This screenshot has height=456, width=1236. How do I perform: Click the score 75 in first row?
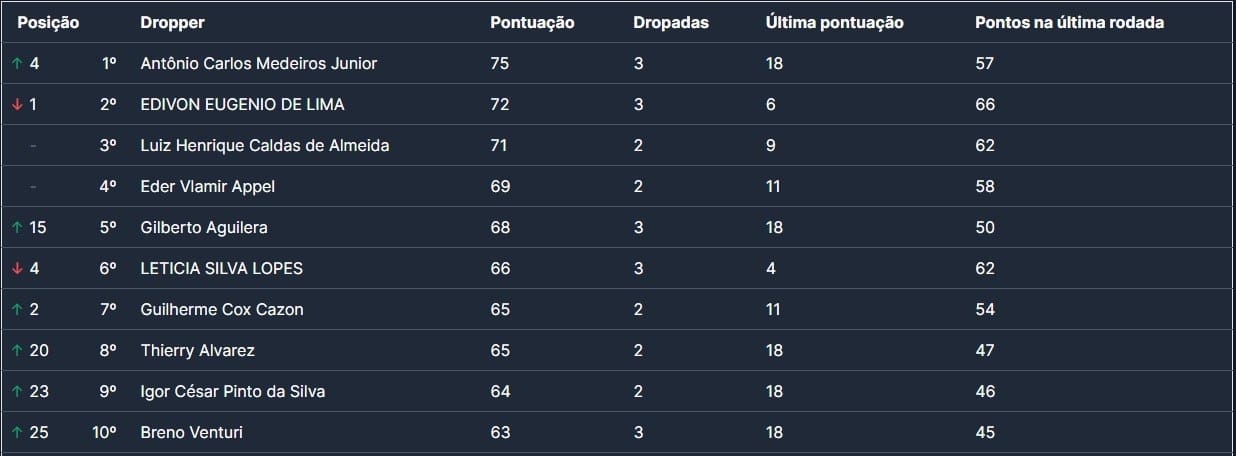500,63
